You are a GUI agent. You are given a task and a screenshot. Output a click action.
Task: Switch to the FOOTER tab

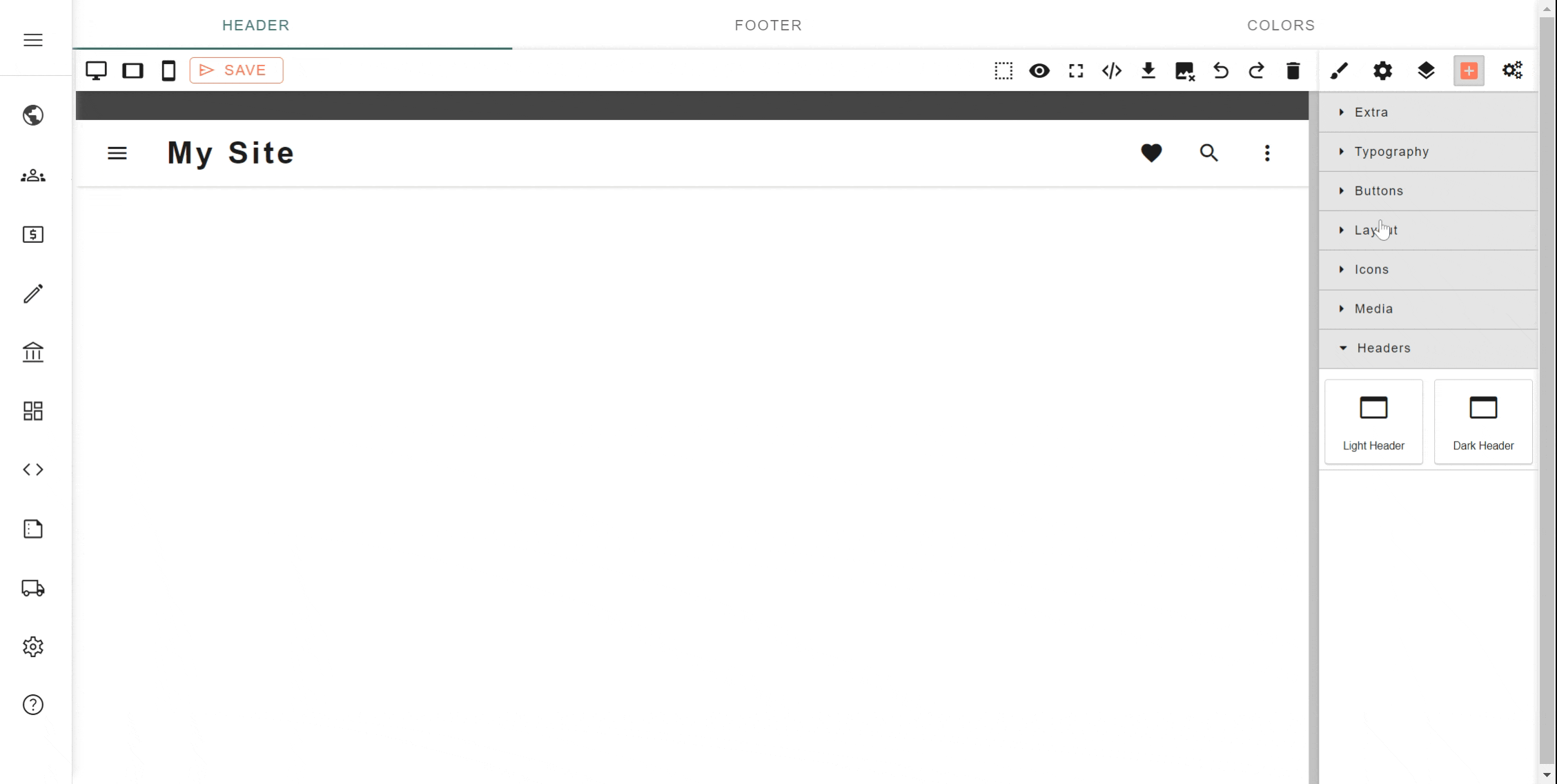768,26
